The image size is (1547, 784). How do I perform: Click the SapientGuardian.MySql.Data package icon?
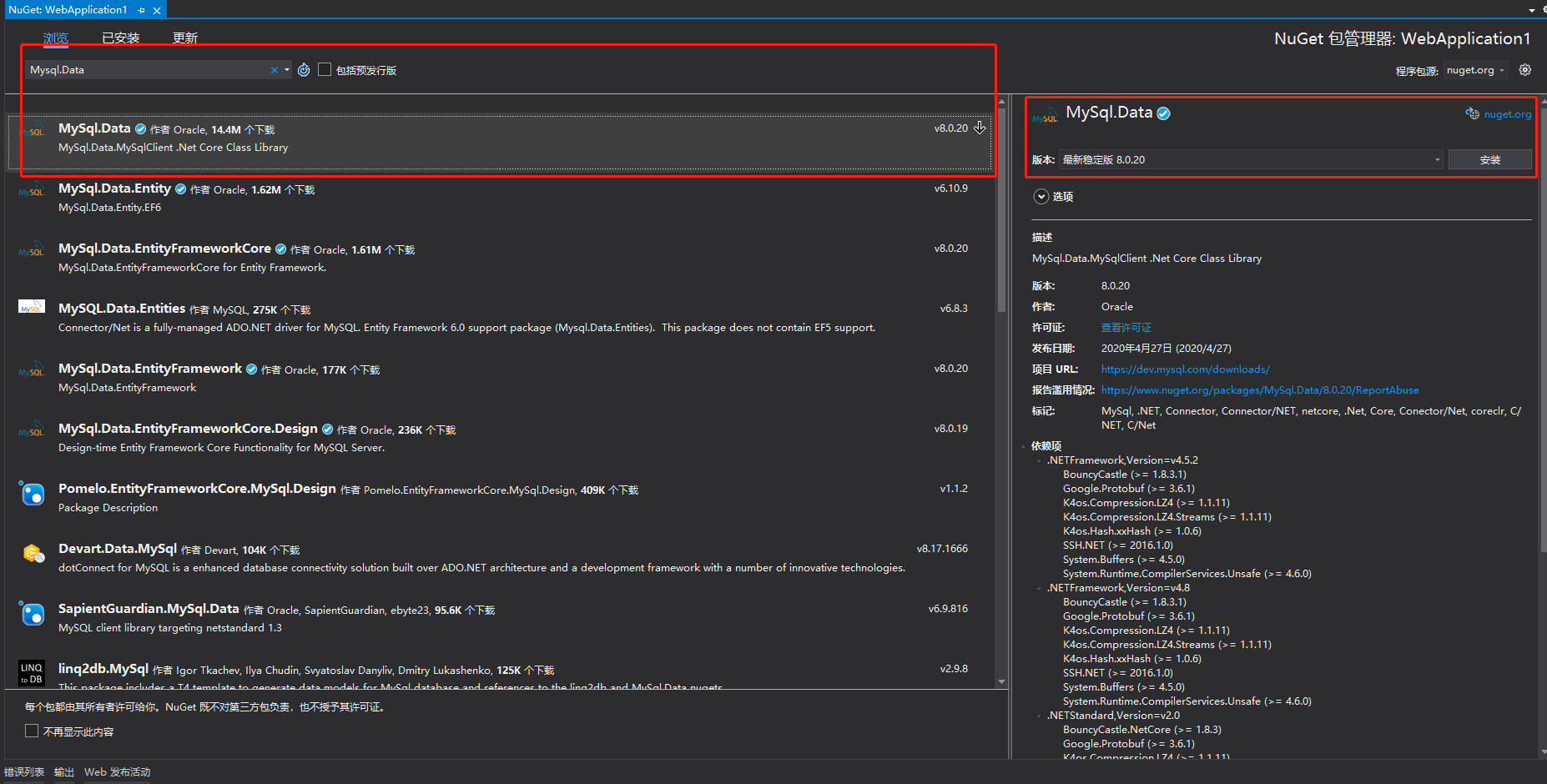pyautogui.click(x=32, y=614)
